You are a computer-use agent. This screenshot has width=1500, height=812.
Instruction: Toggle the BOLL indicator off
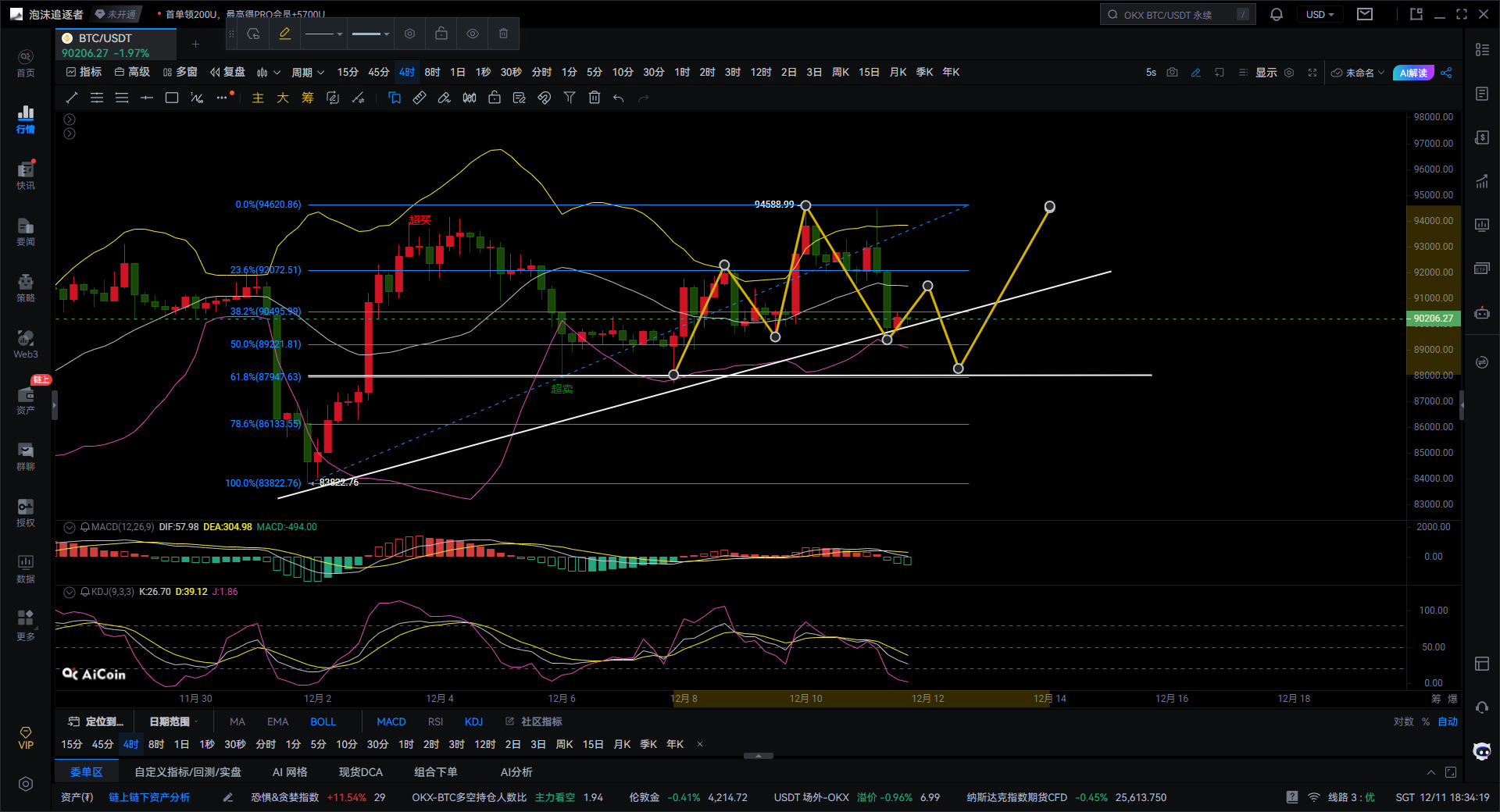click(x=323, y=721)
